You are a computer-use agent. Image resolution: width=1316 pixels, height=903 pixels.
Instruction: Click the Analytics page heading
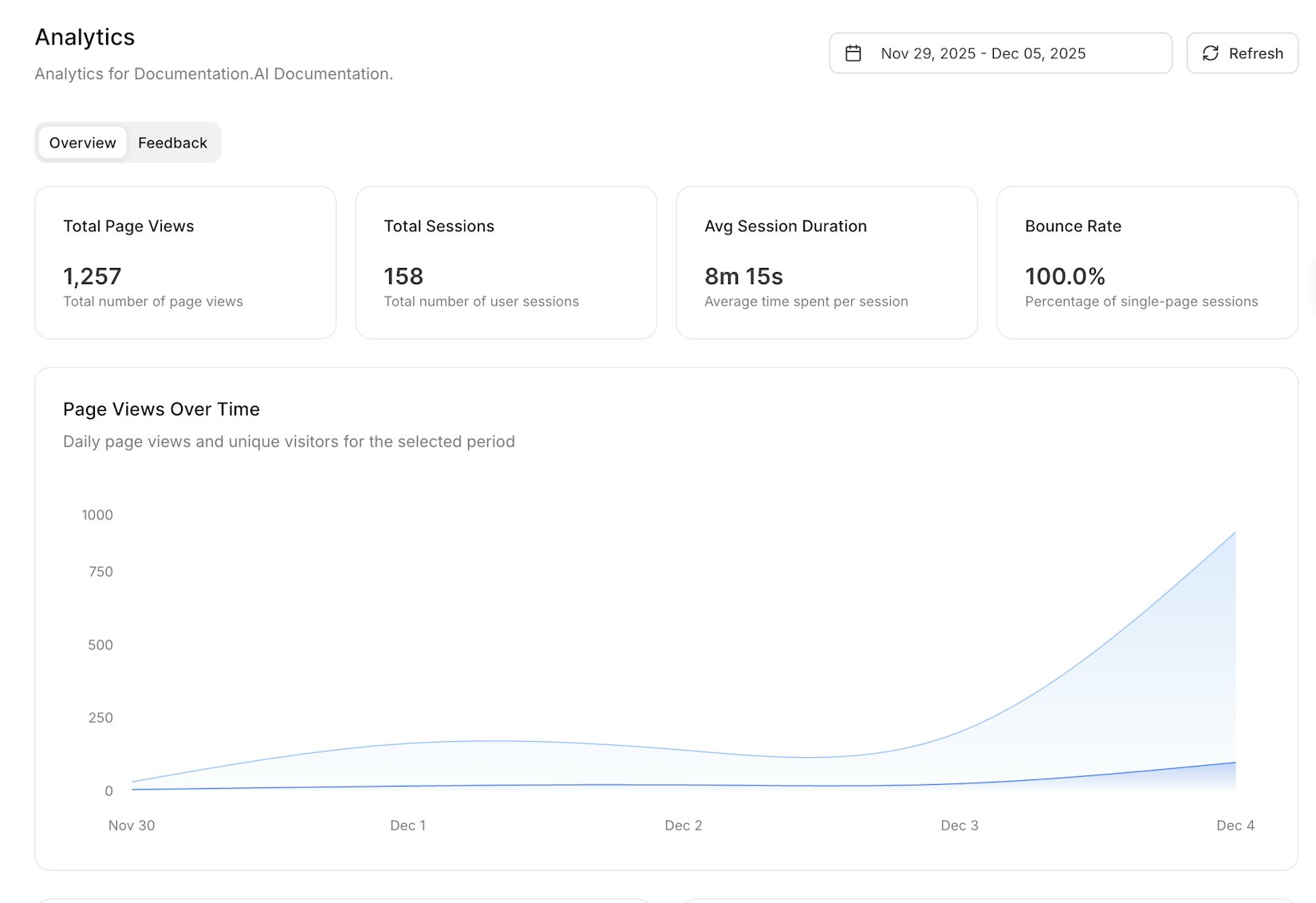84,37
